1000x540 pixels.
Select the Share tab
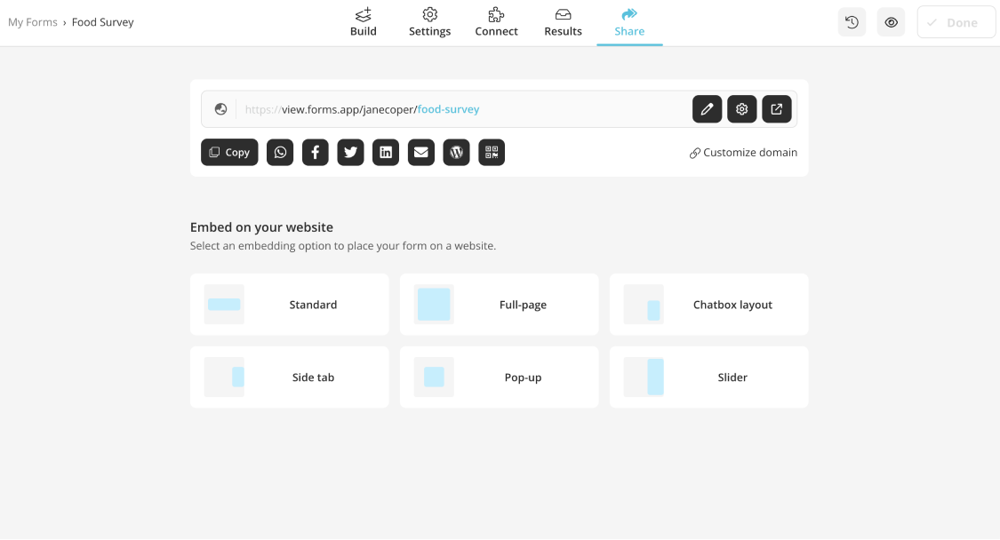pos(629,23)
